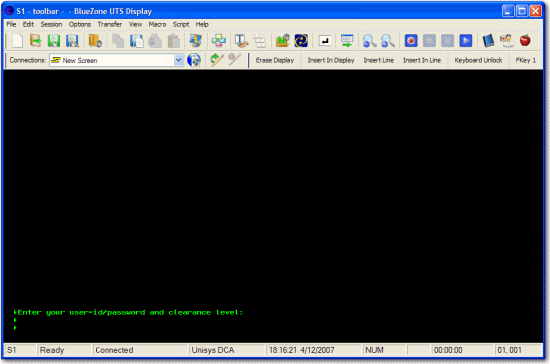
Task: Click the grayed-out copy pages icon
Action: pyautogui.click(x=118, y=41)
